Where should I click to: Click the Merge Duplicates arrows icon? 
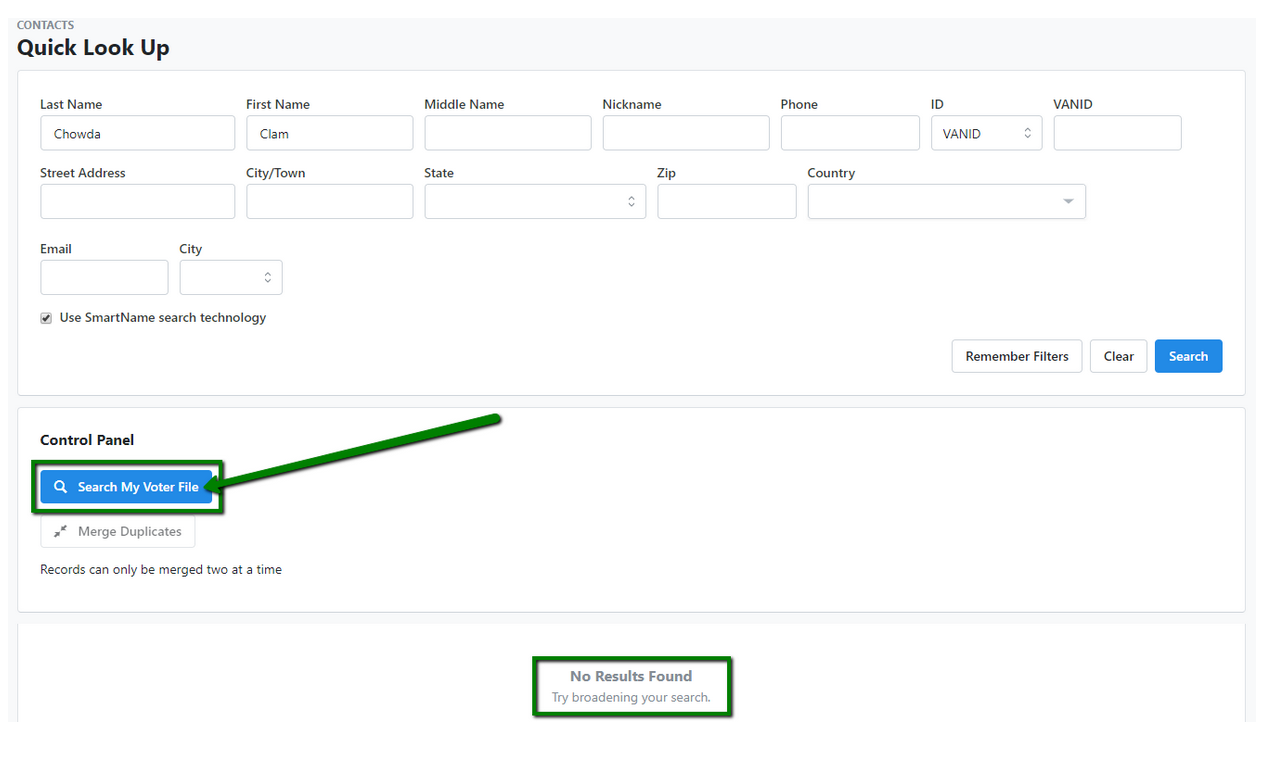(61, 532)
